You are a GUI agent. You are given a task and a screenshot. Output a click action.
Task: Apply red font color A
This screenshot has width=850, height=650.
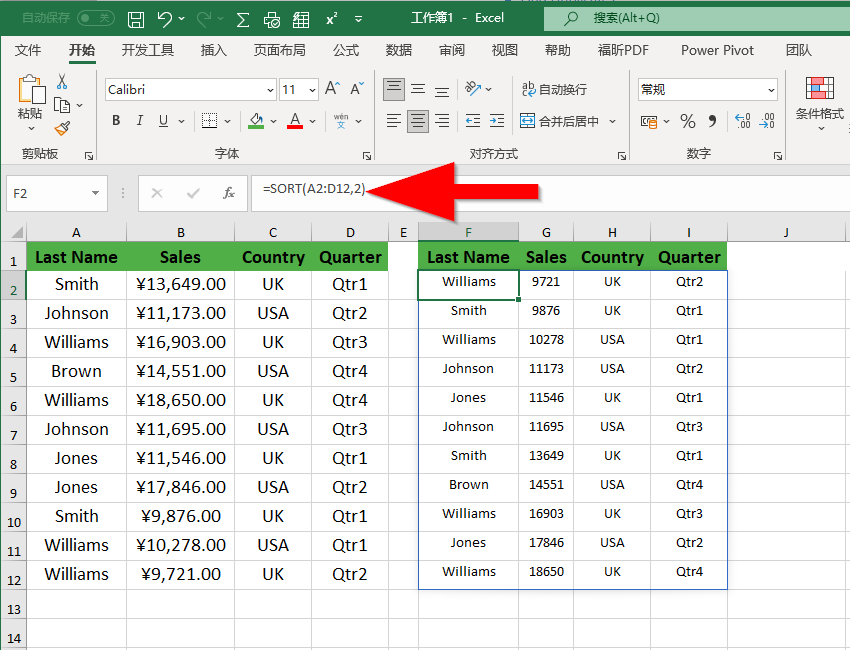tap(295, 121)
